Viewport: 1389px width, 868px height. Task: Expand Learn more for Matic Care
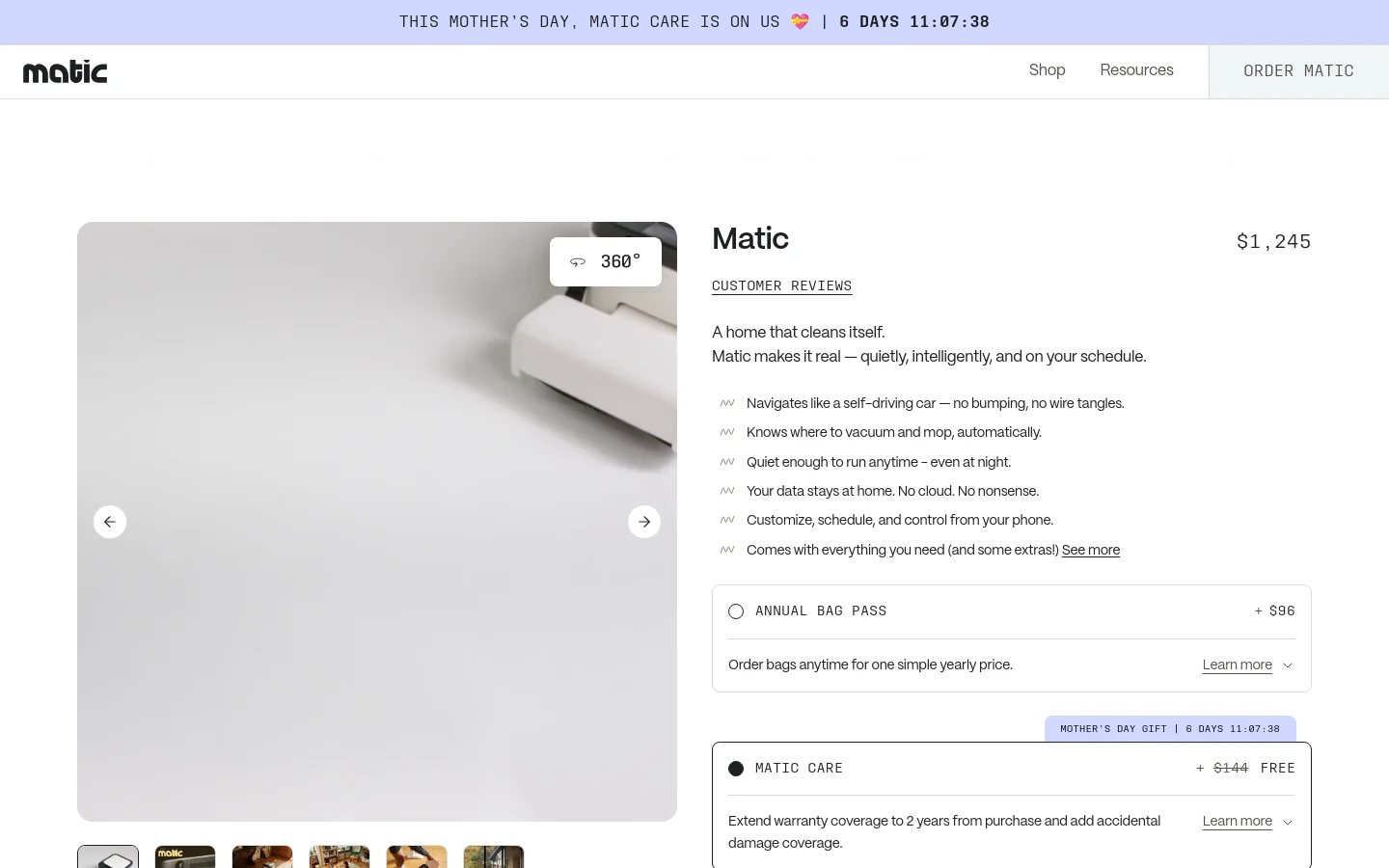pyautogui.click(x=1237, y=821)
